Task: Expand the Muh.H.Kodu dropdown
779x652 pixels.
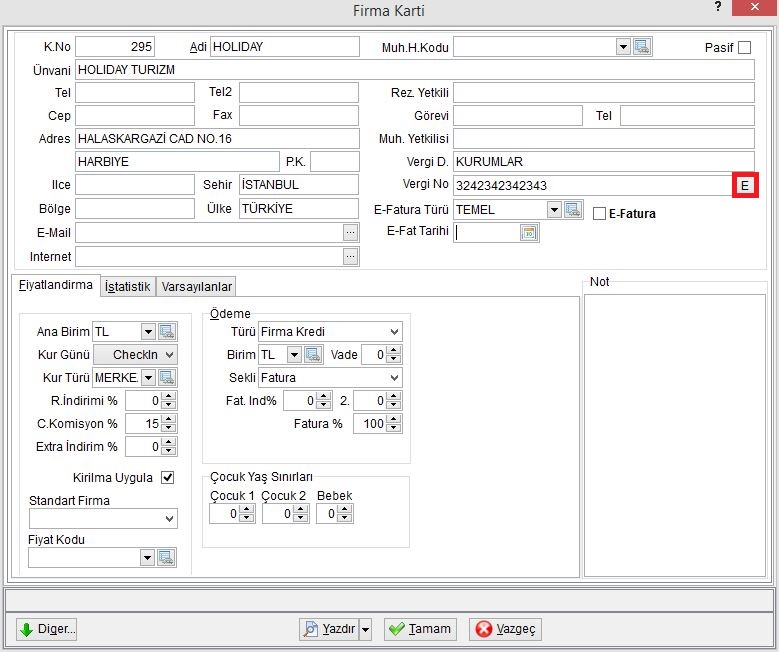Action: coord(623,47)
